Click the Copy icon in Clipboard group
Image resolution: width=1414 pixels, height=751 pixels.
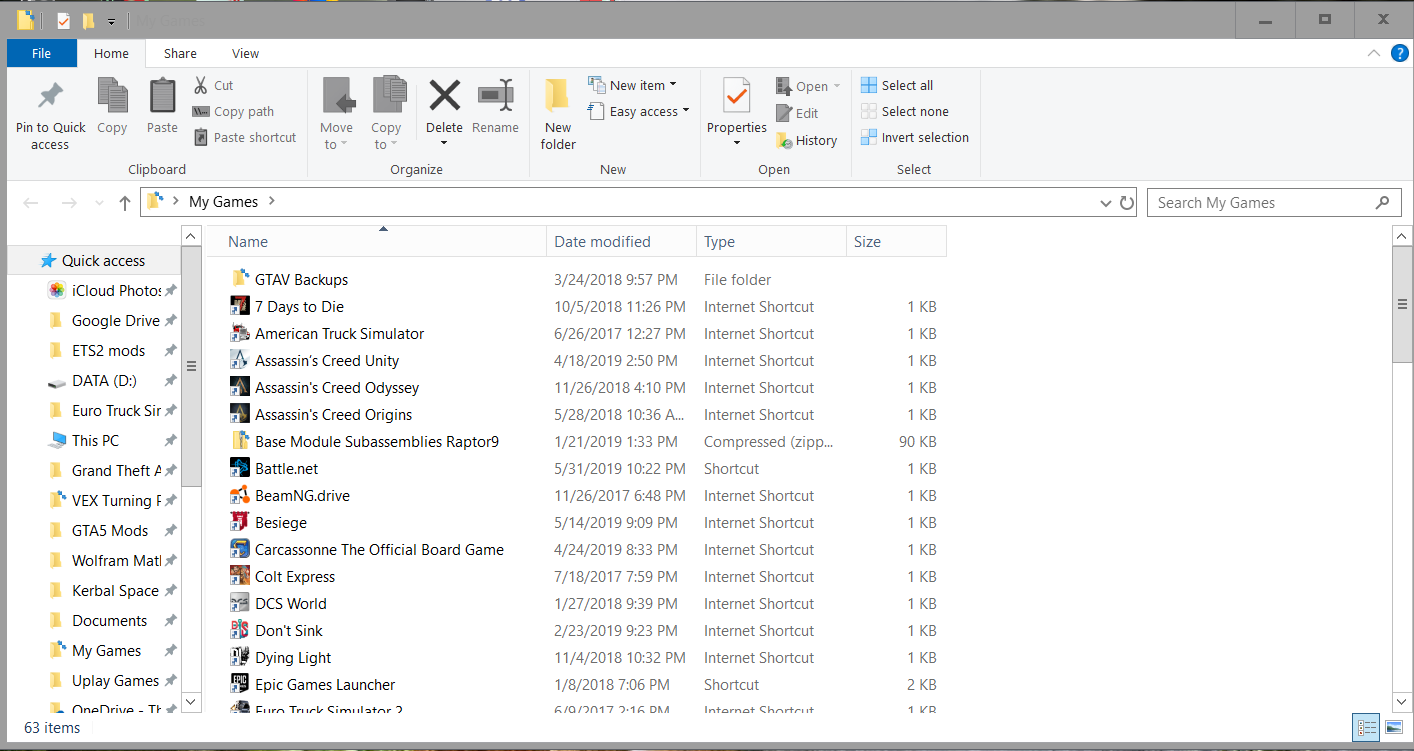click(112, 96)
